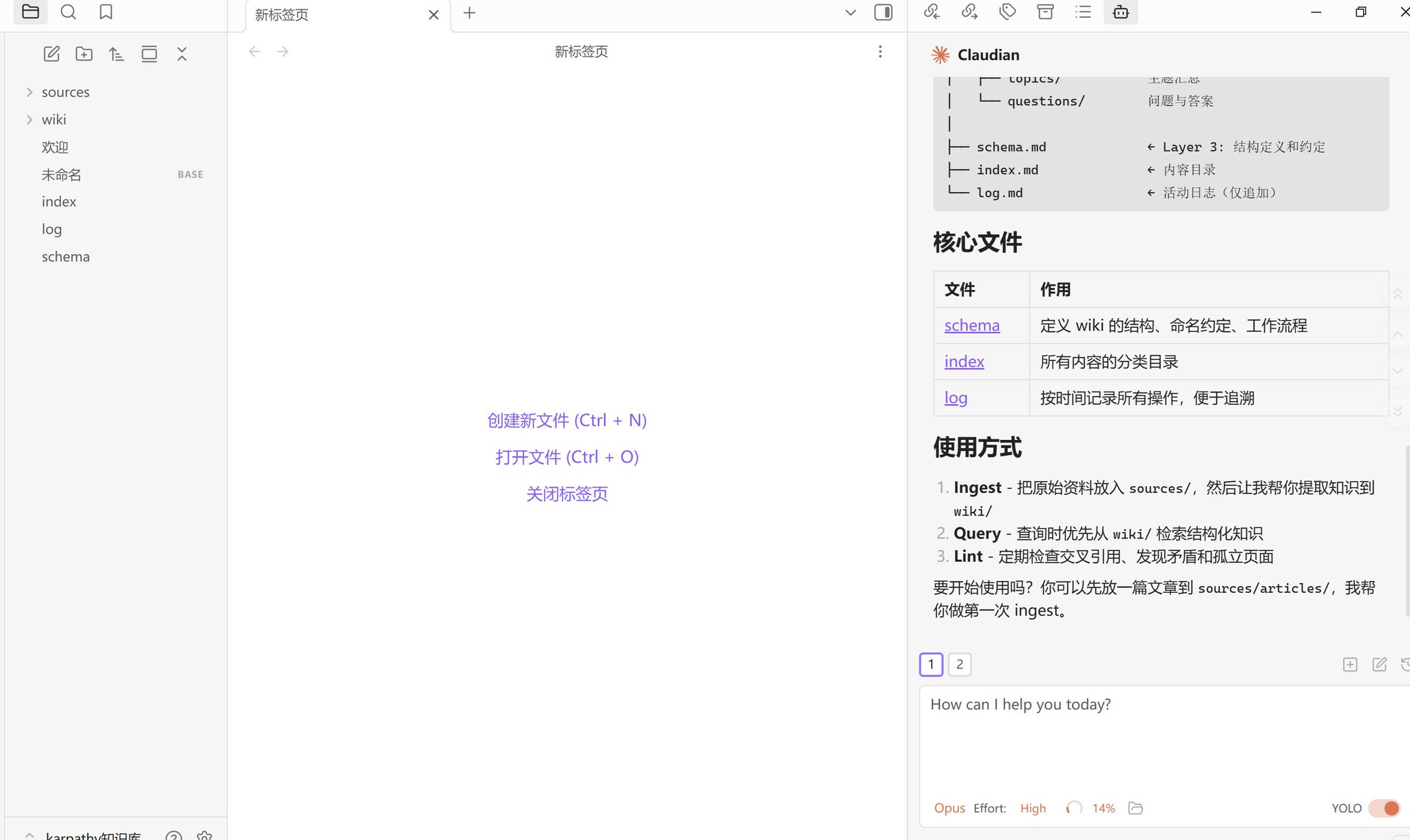Open the tab list dropdown arrow
The image size is (1410, 840).
click(x=850, y=12)
